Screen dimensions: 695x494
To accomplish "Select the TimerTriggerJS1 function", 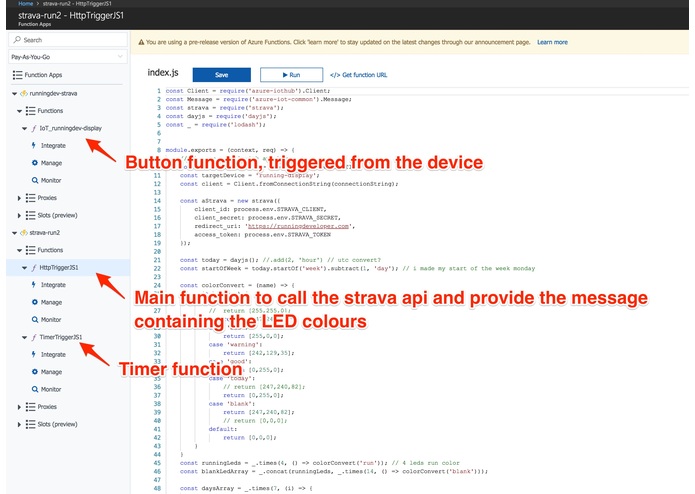I will click(61, 337).
